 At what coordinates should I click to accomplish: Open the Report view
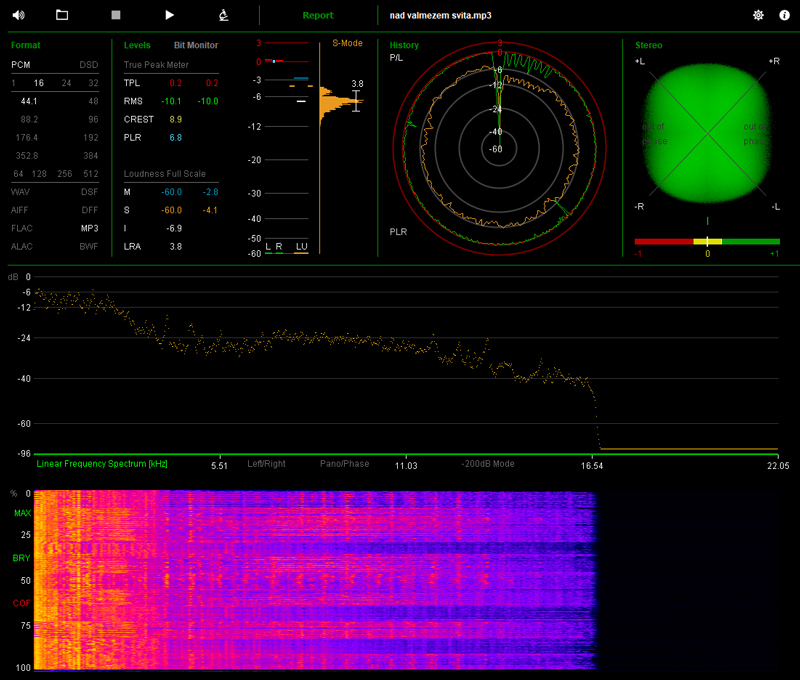click(x=318, y=16)
